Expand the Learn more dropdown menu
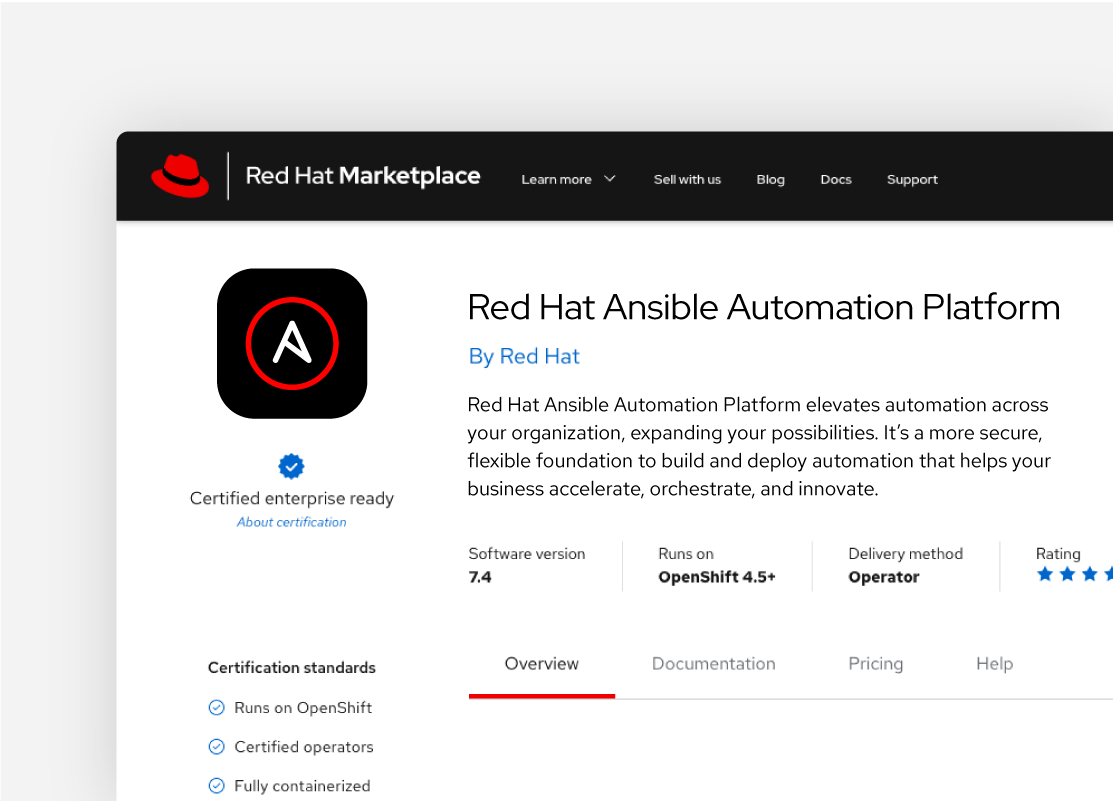 557,180
